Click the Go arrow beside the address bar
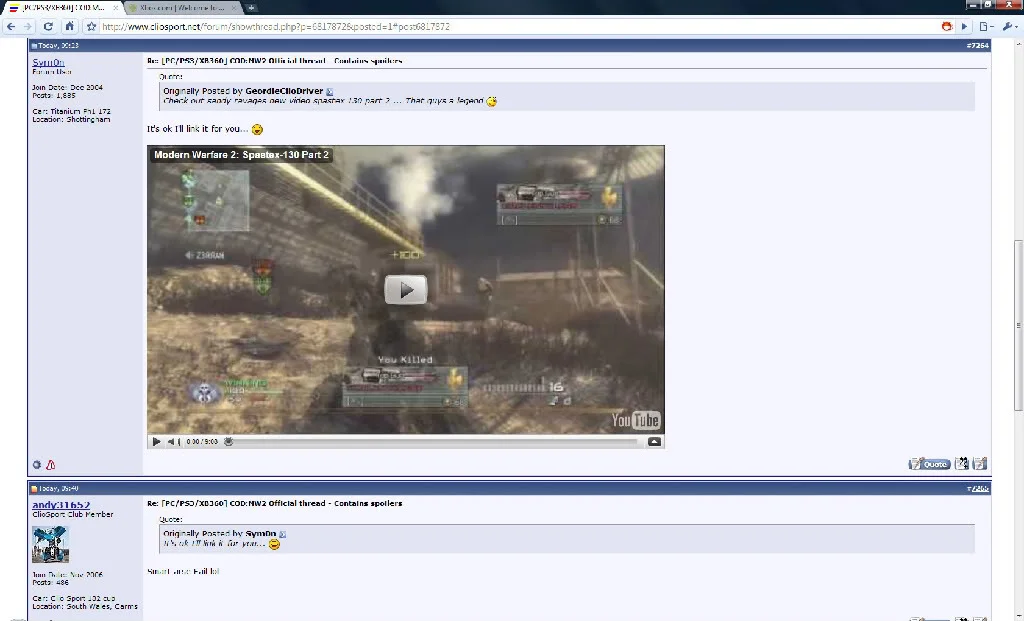The image size is (1024, 621). pyautogui.click(x=965, y=27)
